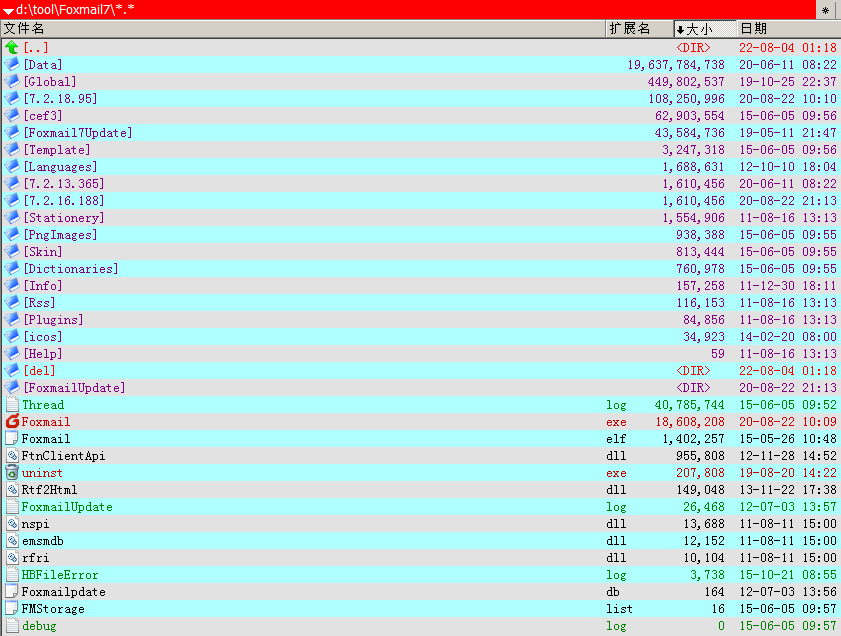Click the [Plugins] folder icon
The image size is (841, 636).
(x=12, y=320)
